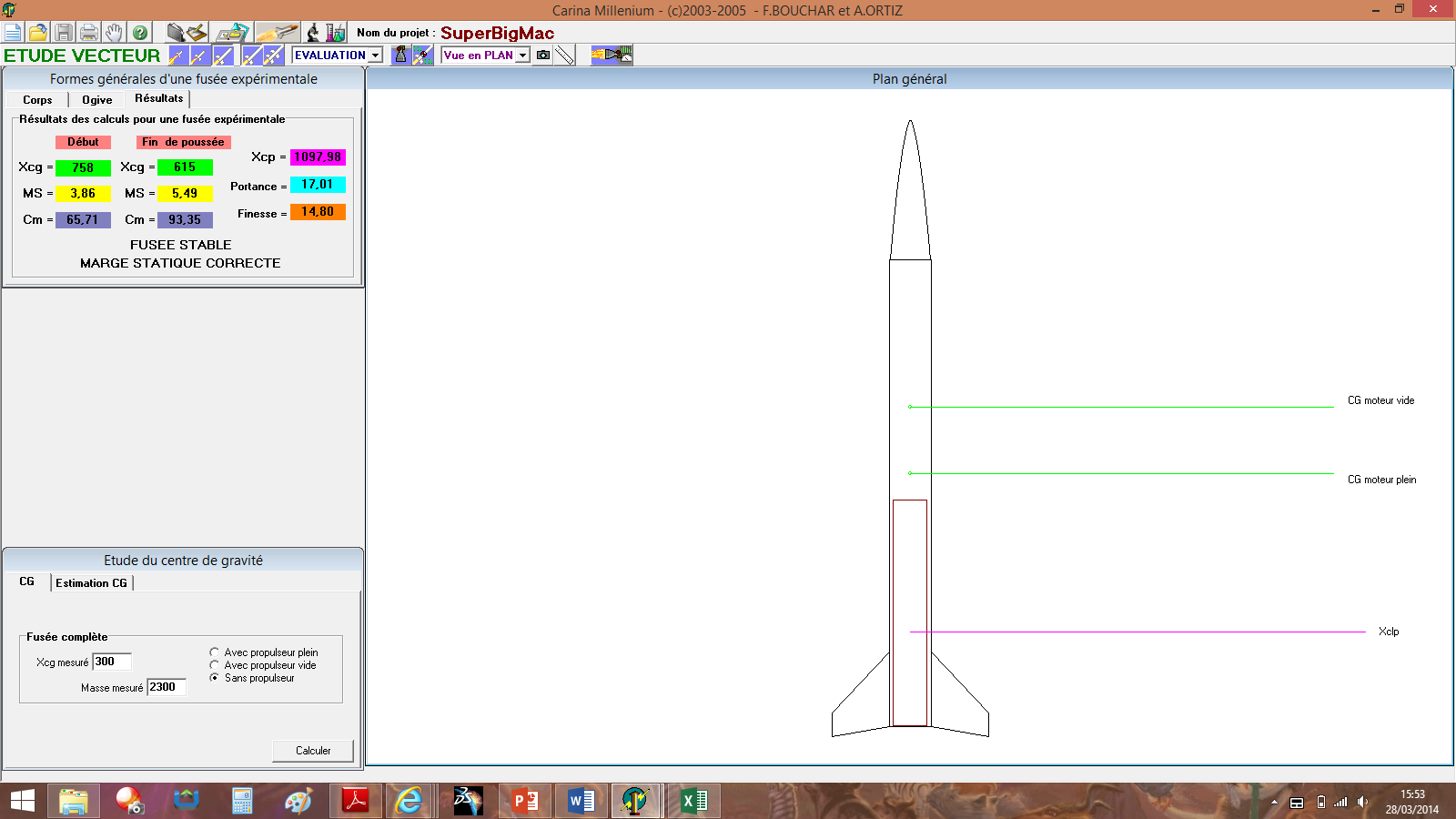Select the second rocket type icon
Screen dimensions: 1456x819
click(x=199, y=56)
